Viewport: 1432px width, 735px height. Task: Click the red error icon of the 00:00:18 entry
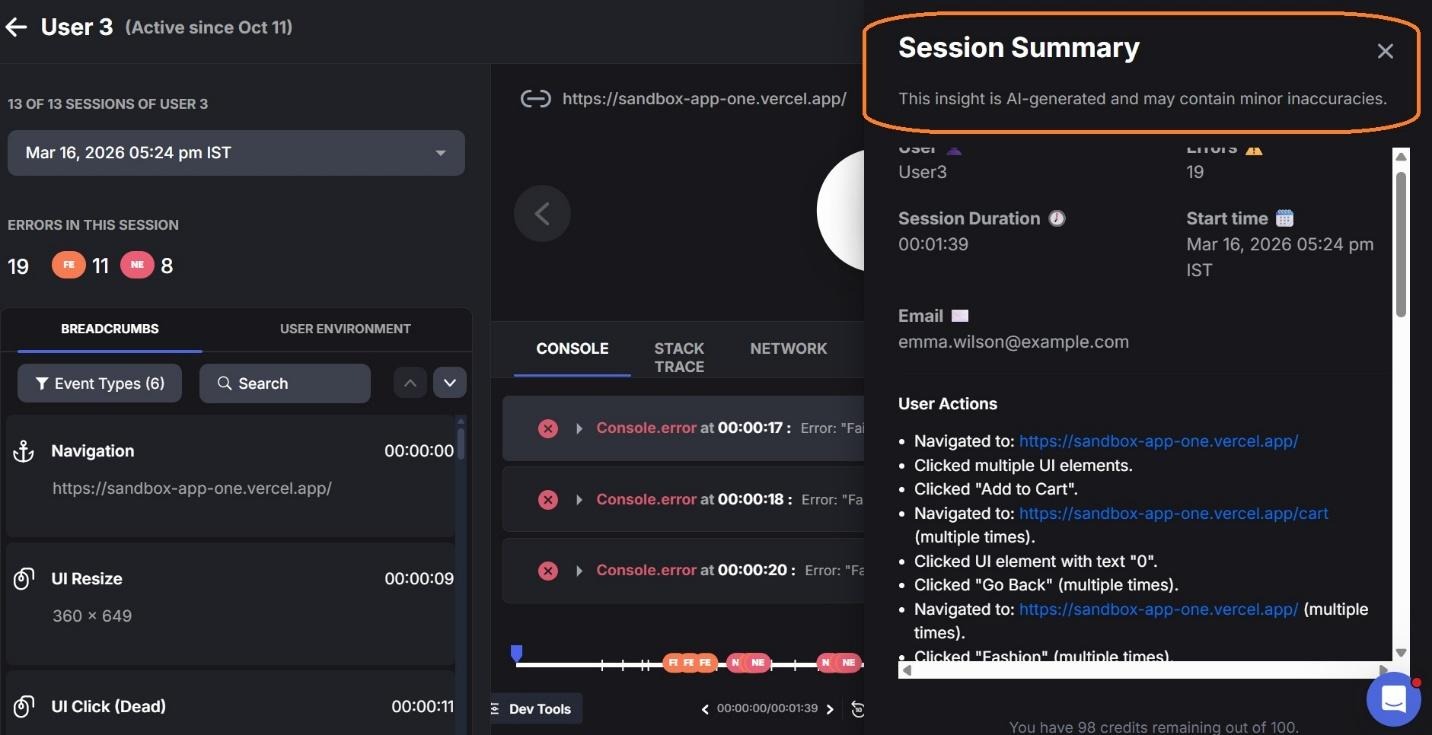point(548,499)
